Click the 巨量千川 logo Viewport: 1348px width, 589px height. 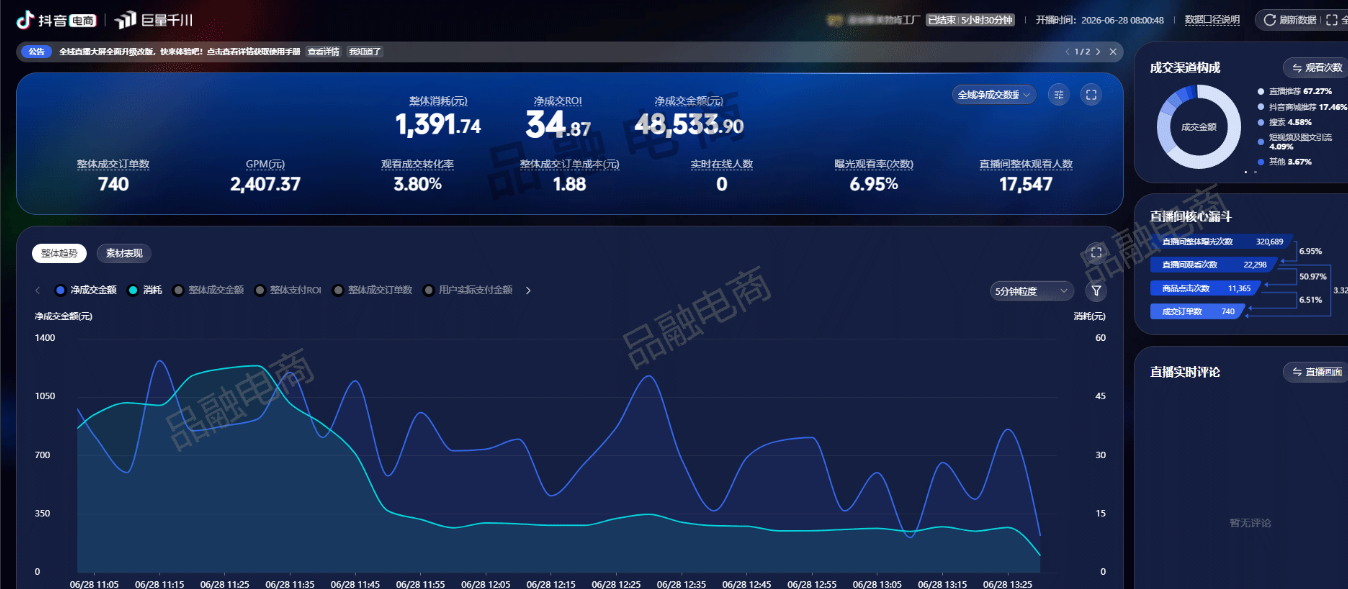tap(153, 19)
